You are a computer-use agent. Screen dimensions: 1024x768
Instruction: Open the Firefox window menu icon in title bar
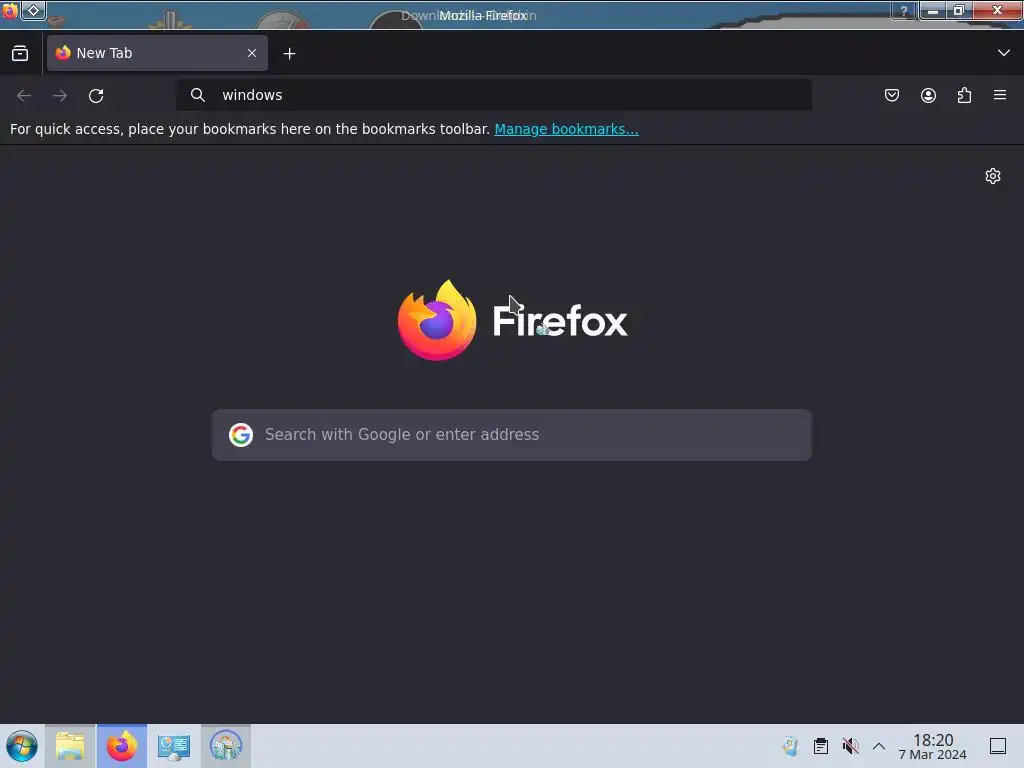(10, 10)
